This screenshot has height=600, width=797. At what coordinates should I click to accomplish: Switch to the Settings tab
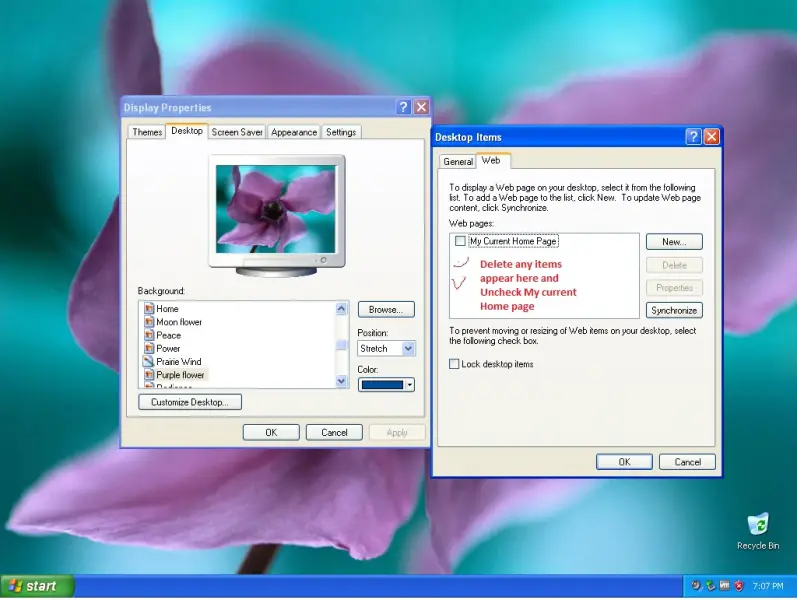341,132
